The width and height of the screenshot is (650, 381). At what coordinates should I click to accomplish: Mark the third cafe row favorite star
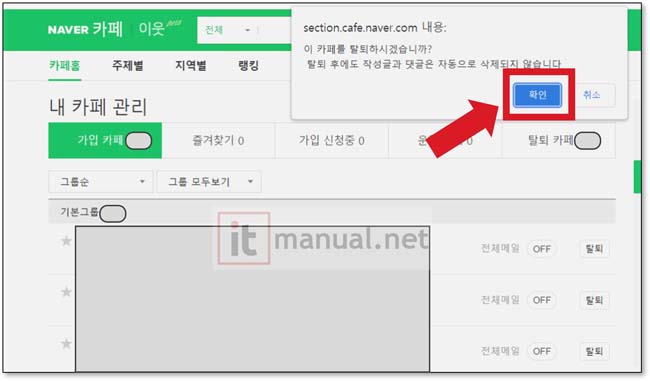[x=66, y=344]
